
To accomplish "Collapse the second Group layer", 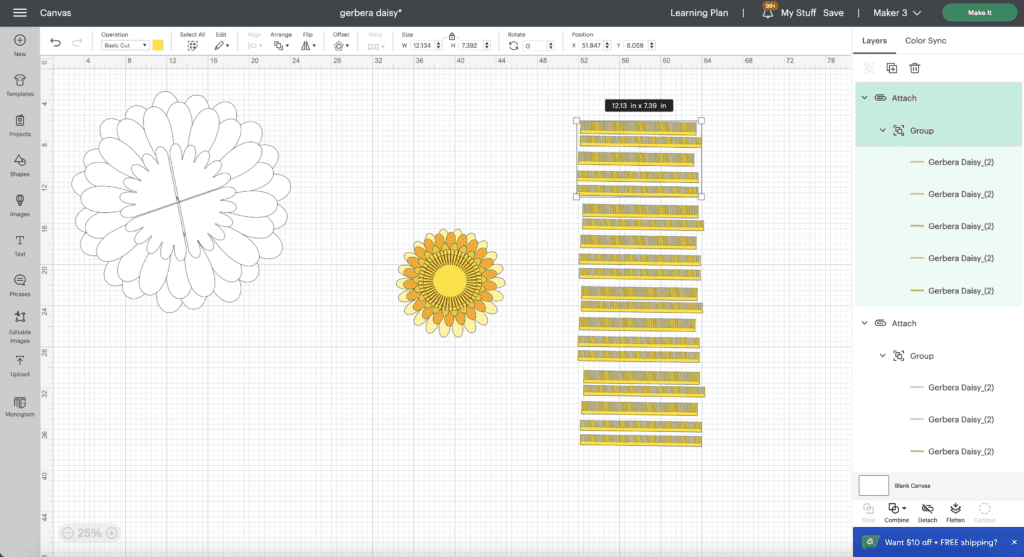I will (x=882, y=356).
